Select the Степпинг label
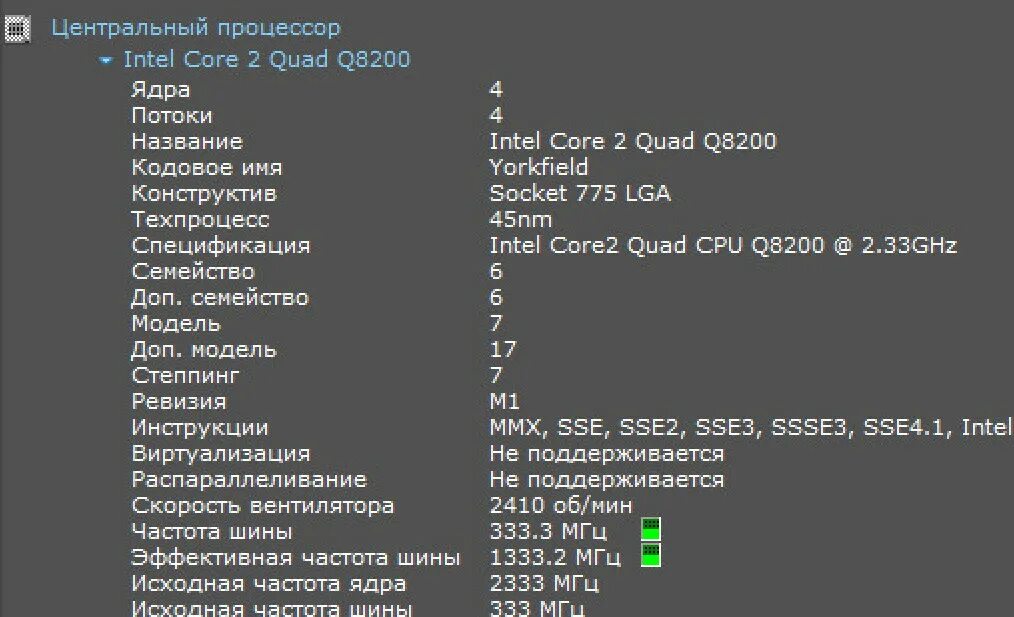This screenshot has height=617, width=1014. pyautogui.click(x=185, y=376)
